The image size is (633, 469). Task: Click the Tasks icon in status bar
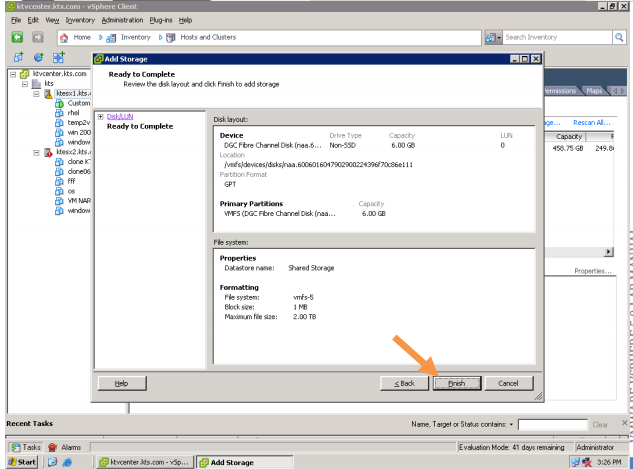click(16, 447)
